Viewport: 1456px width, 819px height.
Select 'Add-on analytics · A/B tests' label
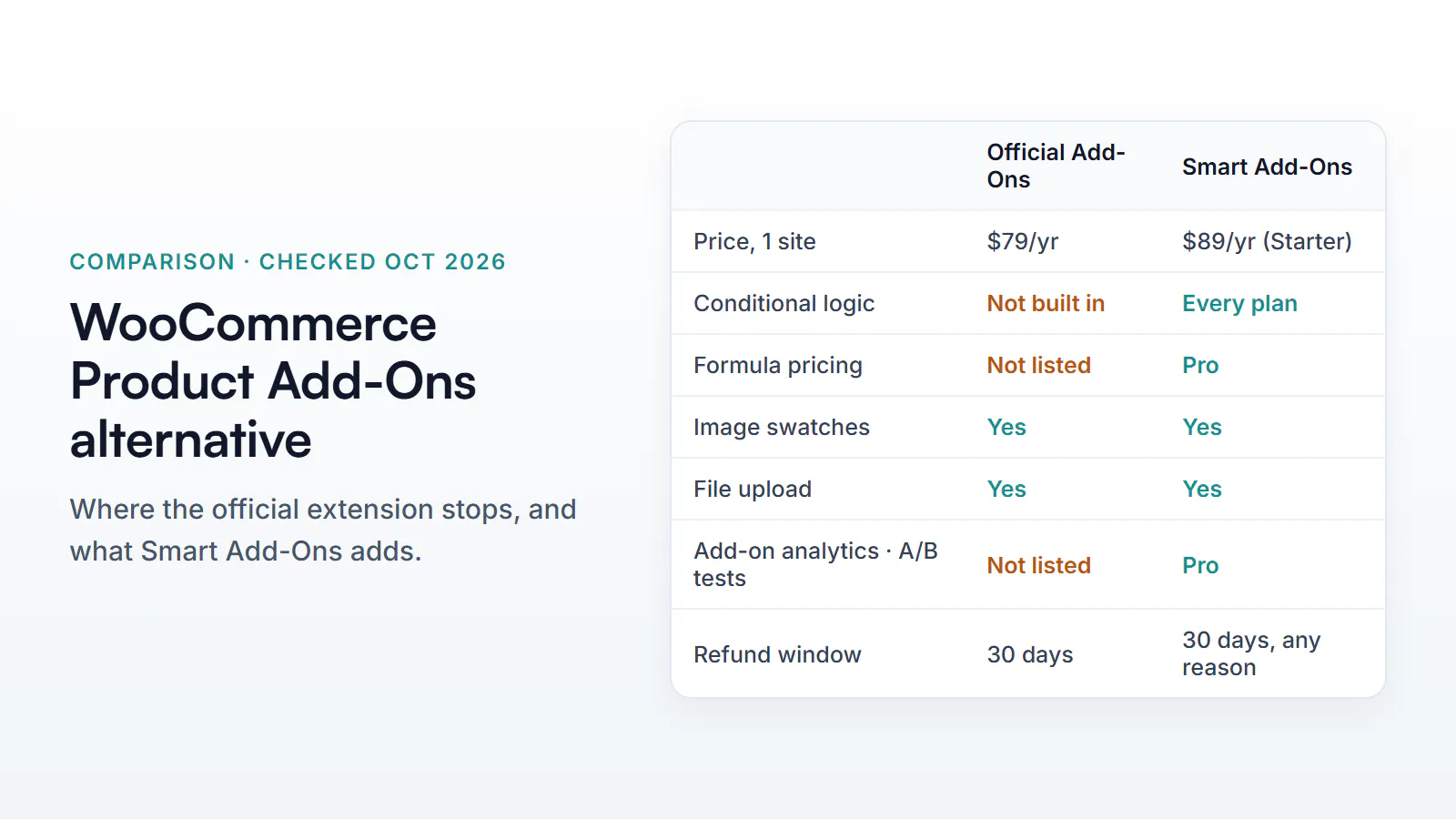(x=815, y=564)
